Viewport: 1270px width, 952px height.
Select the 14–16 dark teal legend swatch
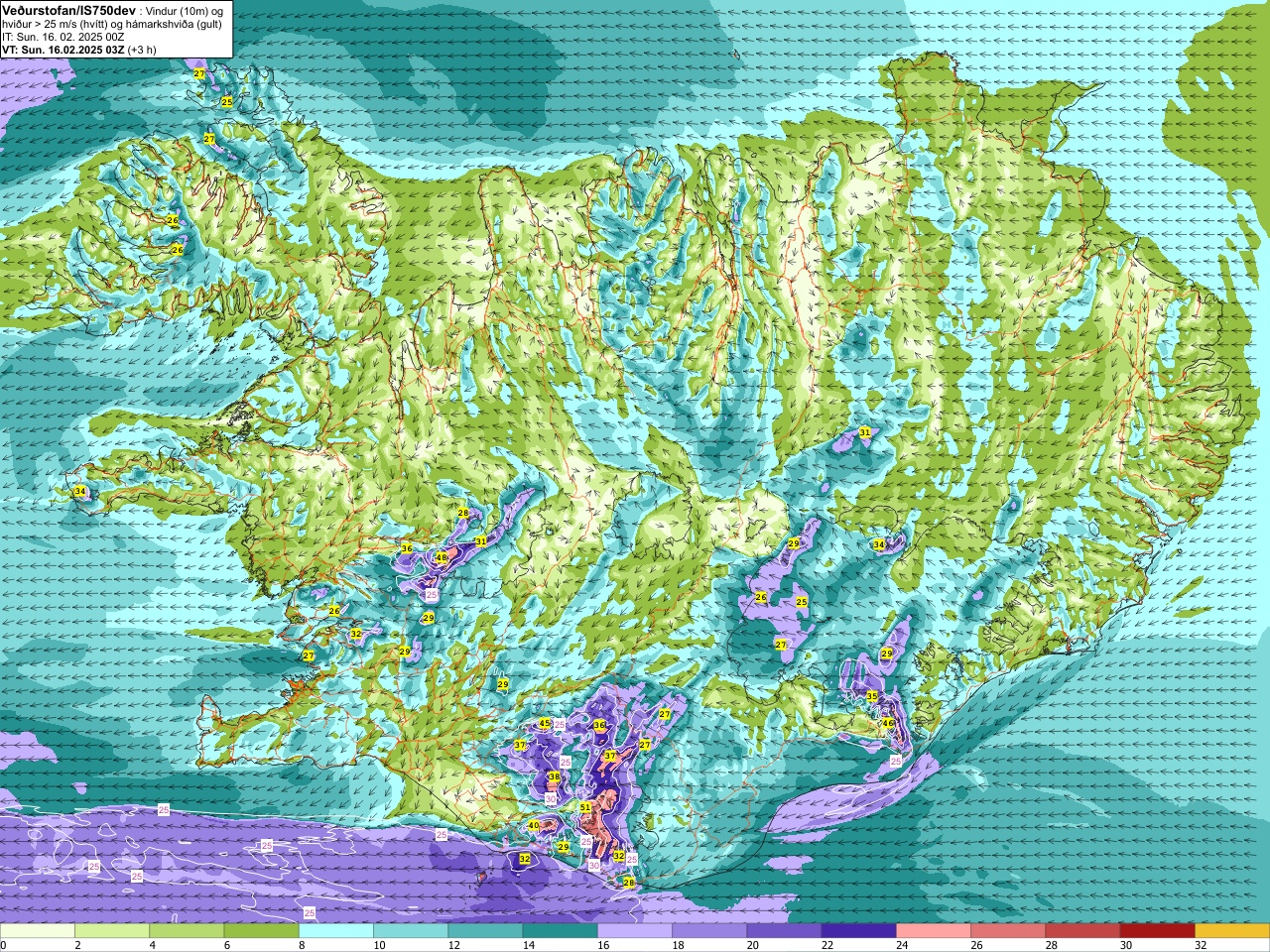pos(561,931)
